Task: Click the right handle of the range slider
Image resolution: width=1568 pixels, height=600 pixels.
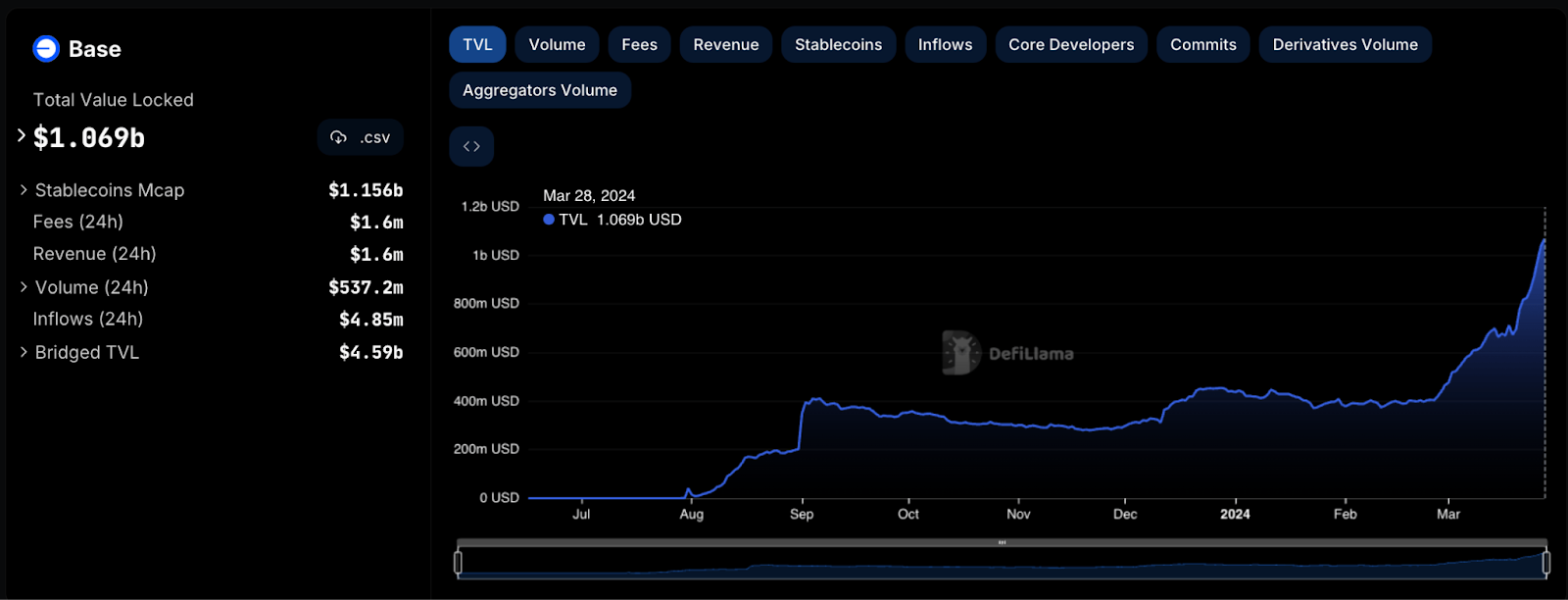Action: [1546, 562]
